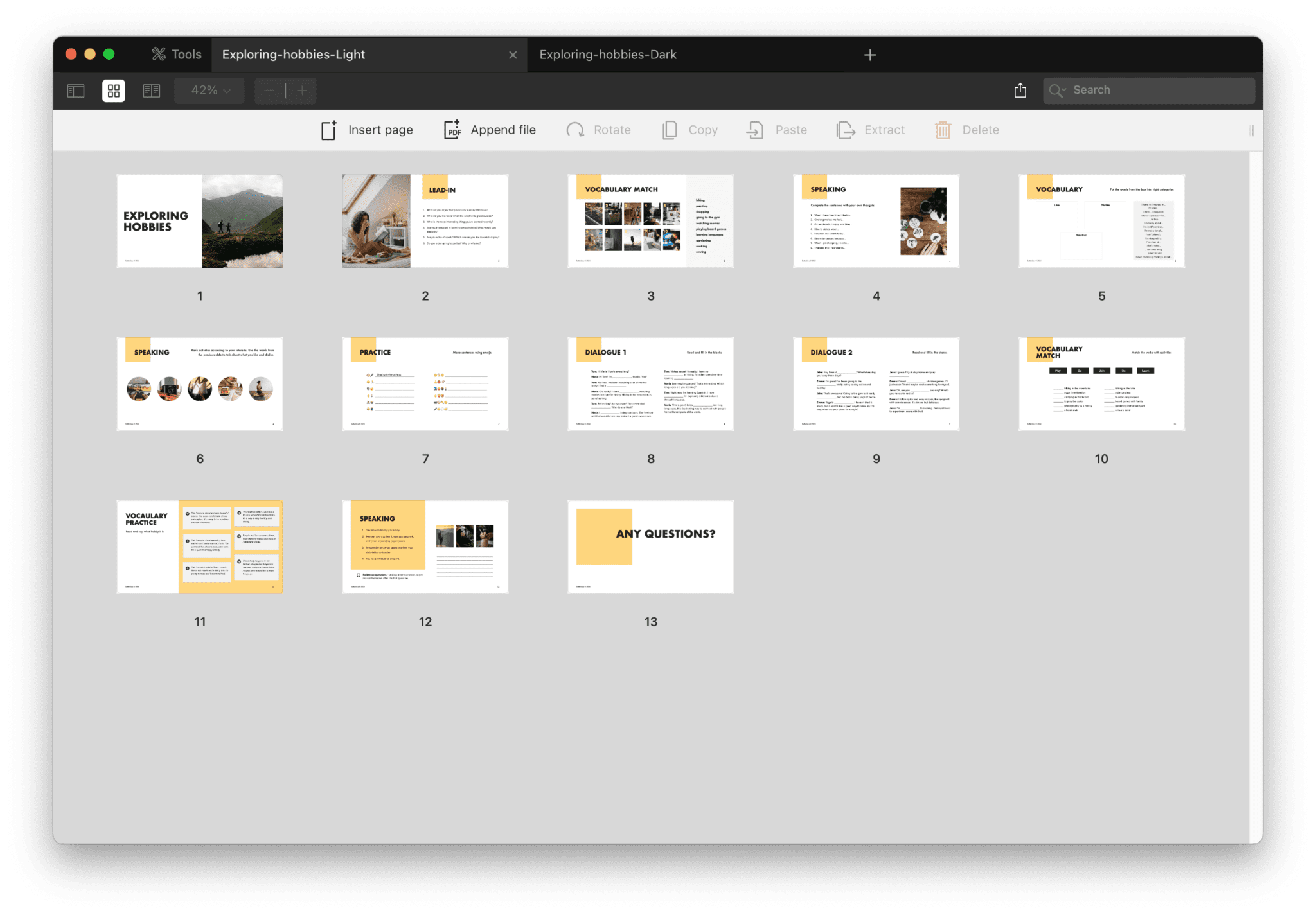Switch to two-page reading view icon

tap(152, 91)
